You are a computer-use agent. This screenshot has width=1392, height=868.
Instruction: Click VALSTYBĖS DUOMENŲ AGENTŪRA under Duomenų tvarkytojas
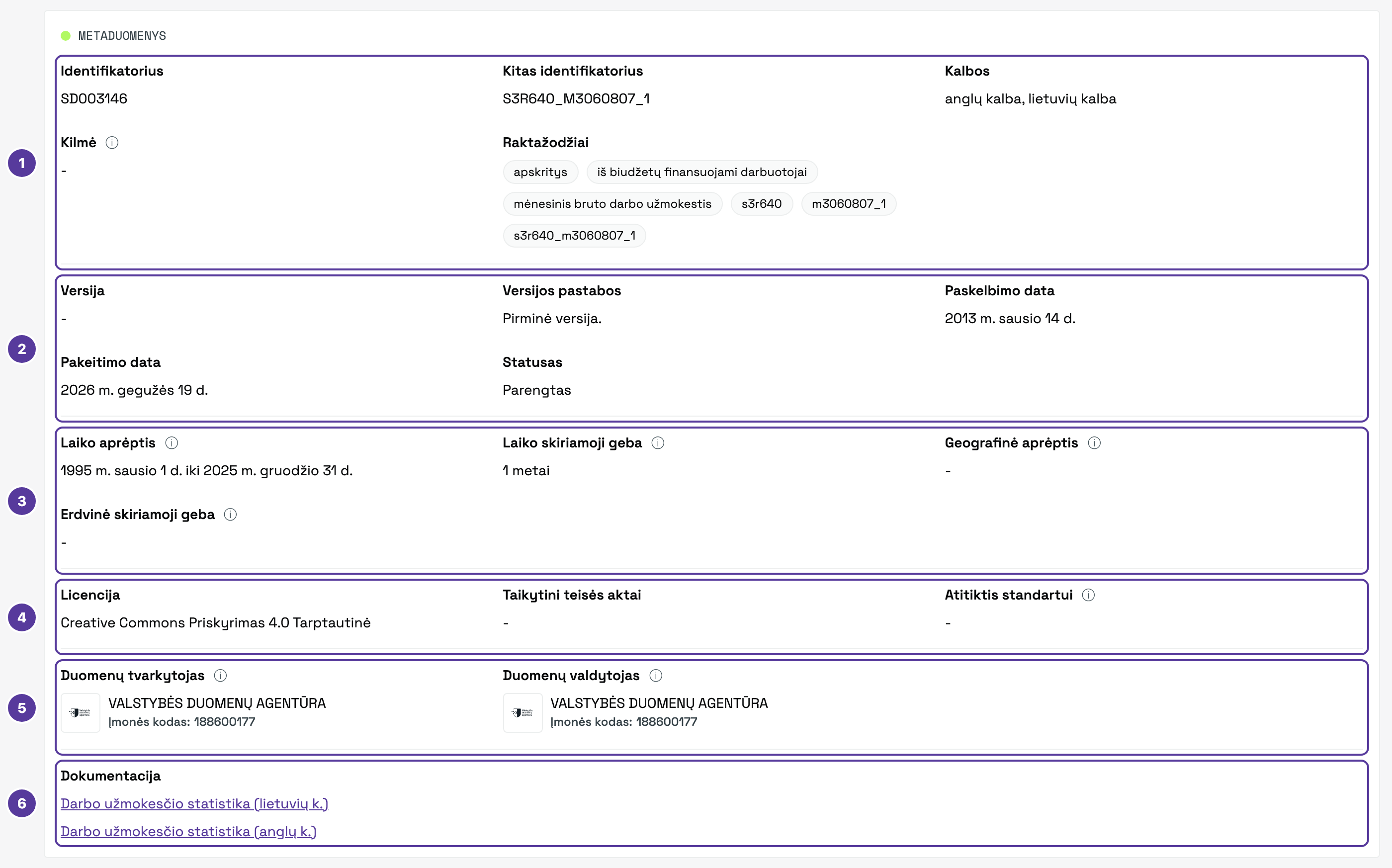point(217,703)
